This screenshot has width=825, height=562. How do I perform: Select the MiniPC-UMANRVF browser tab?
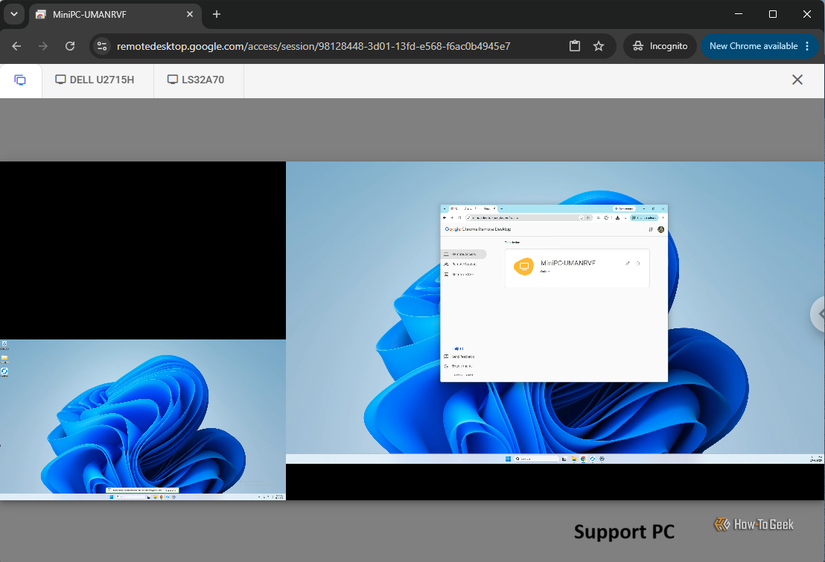tap(114, 15)
